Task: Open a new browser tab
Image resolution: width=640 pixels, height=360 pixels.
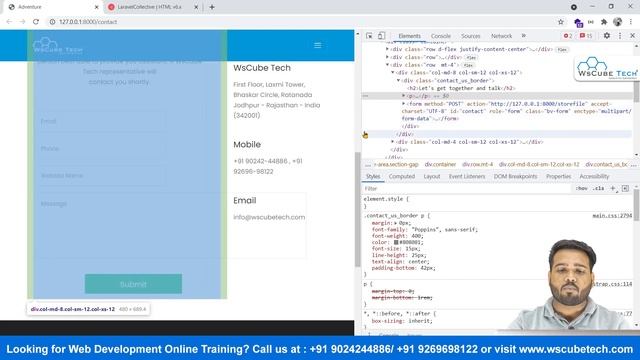Action: pos(212,7)
